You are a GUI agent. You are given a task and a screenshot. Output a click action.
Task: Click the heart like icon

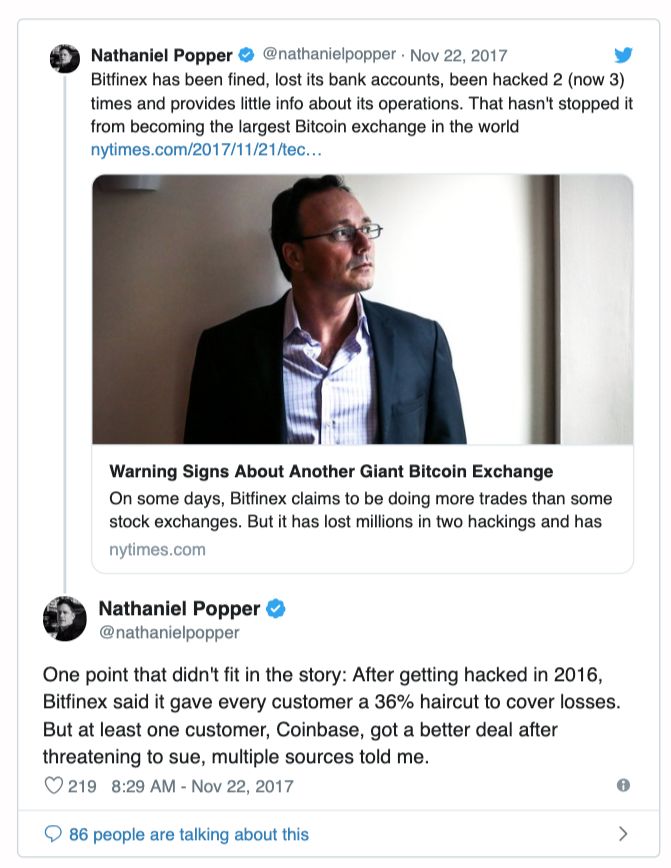(54, 785)
